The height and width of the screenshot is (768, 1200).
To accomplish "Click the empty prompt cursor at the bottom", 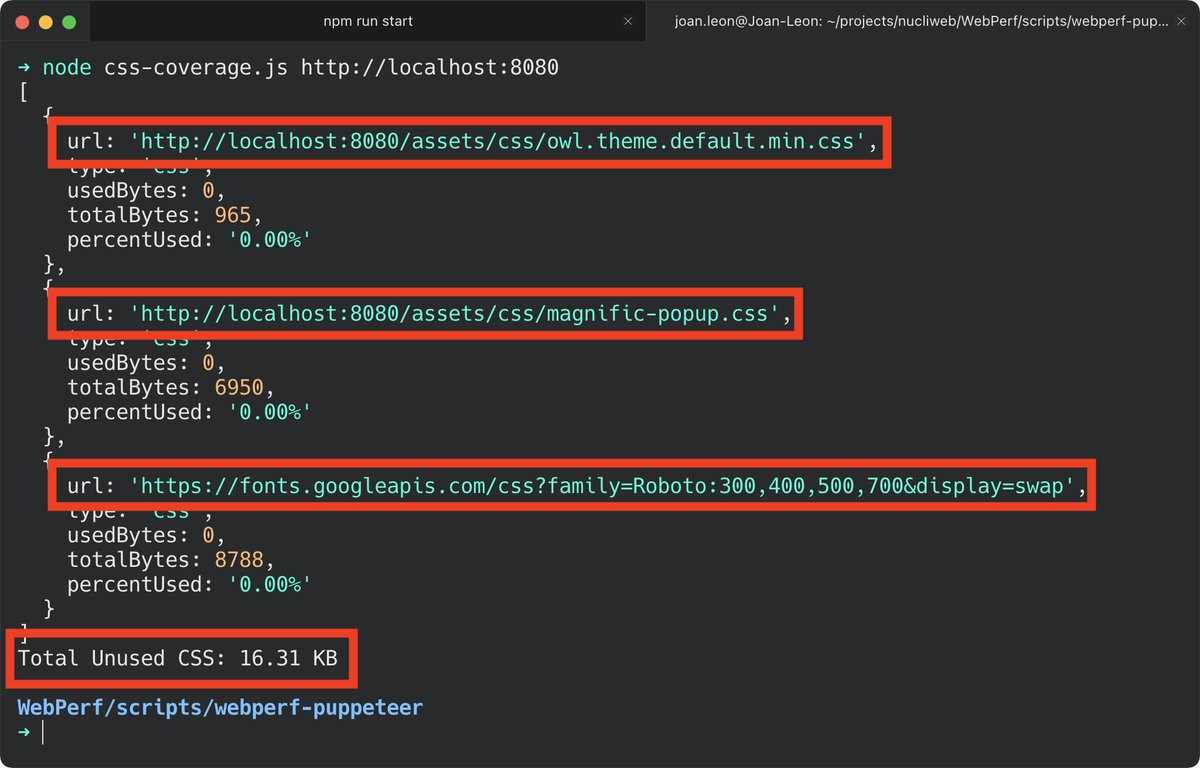I will pyautogui.click(x=43, y=733).
